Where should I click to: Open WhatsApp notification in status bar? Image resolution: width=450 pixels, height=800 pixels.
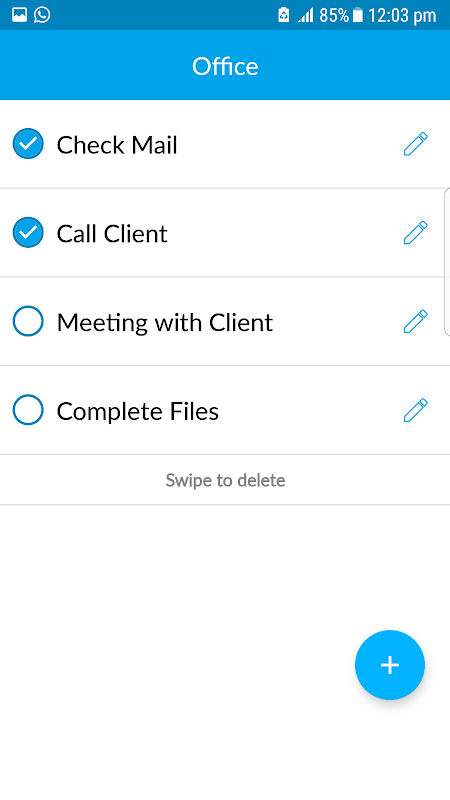coord(42,15)
